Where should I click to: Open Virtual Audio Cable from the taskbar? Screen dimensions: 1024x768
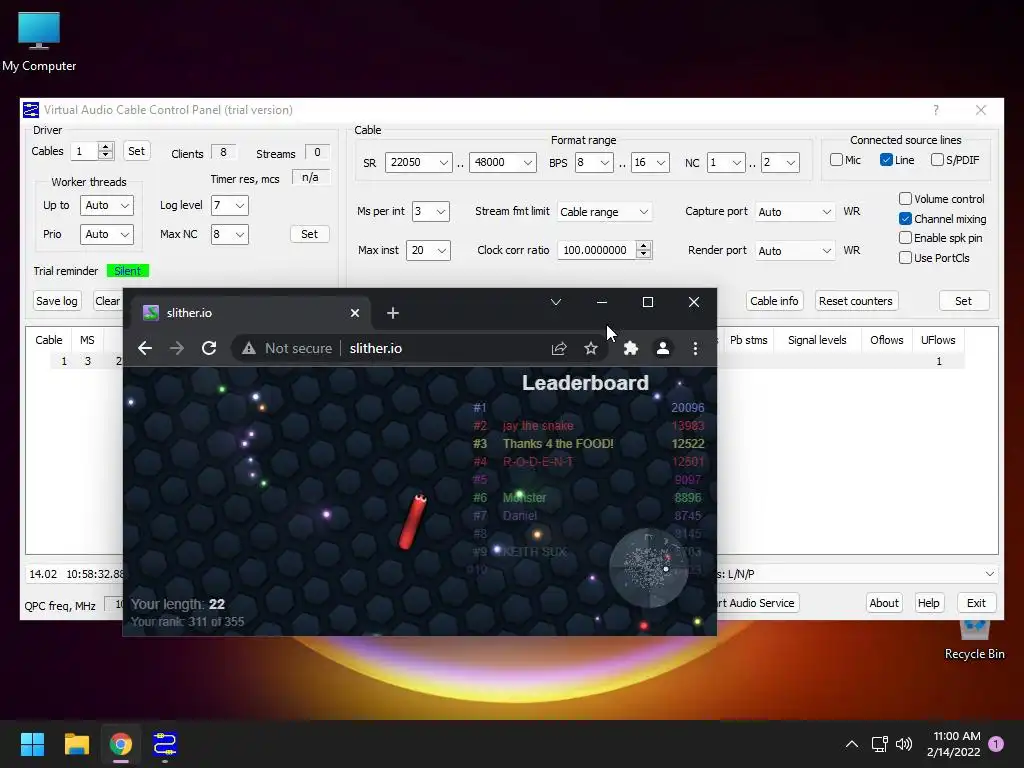[x=165, y=744]
